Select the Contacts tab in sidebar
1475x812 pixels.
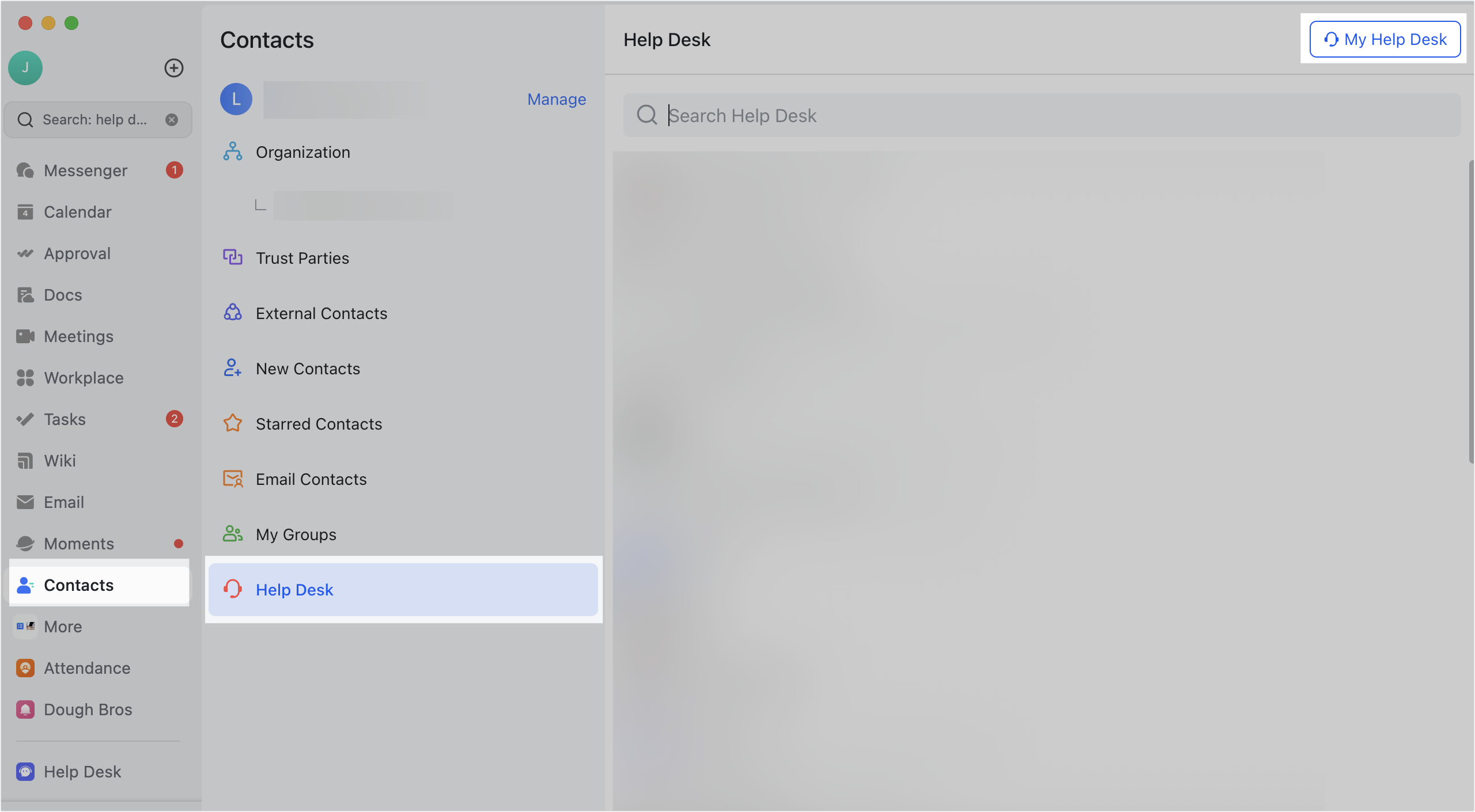click(x=78, y=585)
